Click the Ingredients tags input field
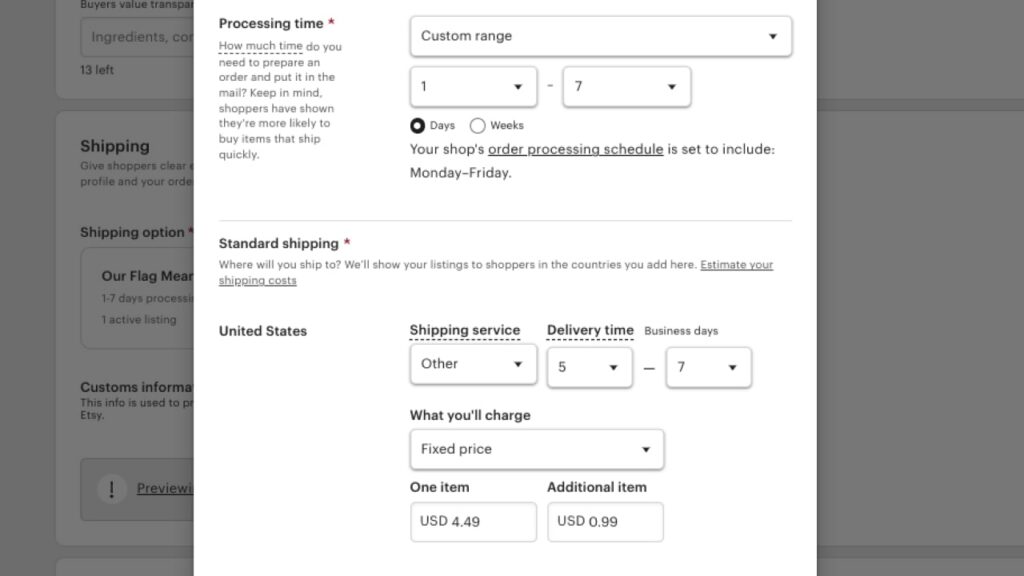Screen dimensions: 1024x576 click(135, 37)
